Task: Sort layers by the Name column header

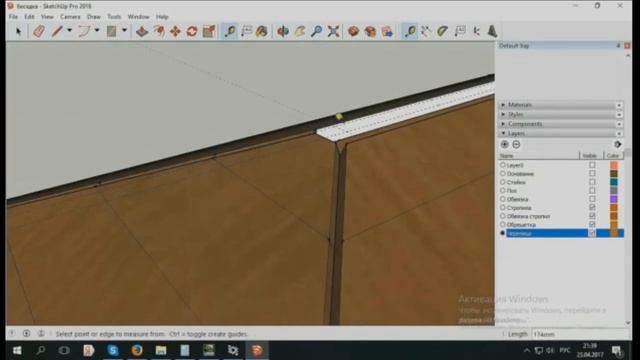Action: (x=538, y=156)
